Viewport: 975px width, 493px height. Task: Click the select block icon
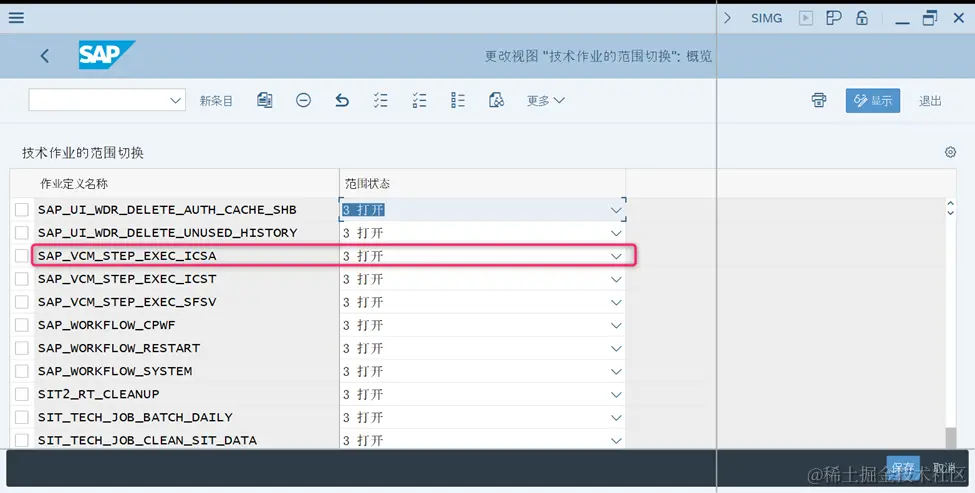coord(419,100)
